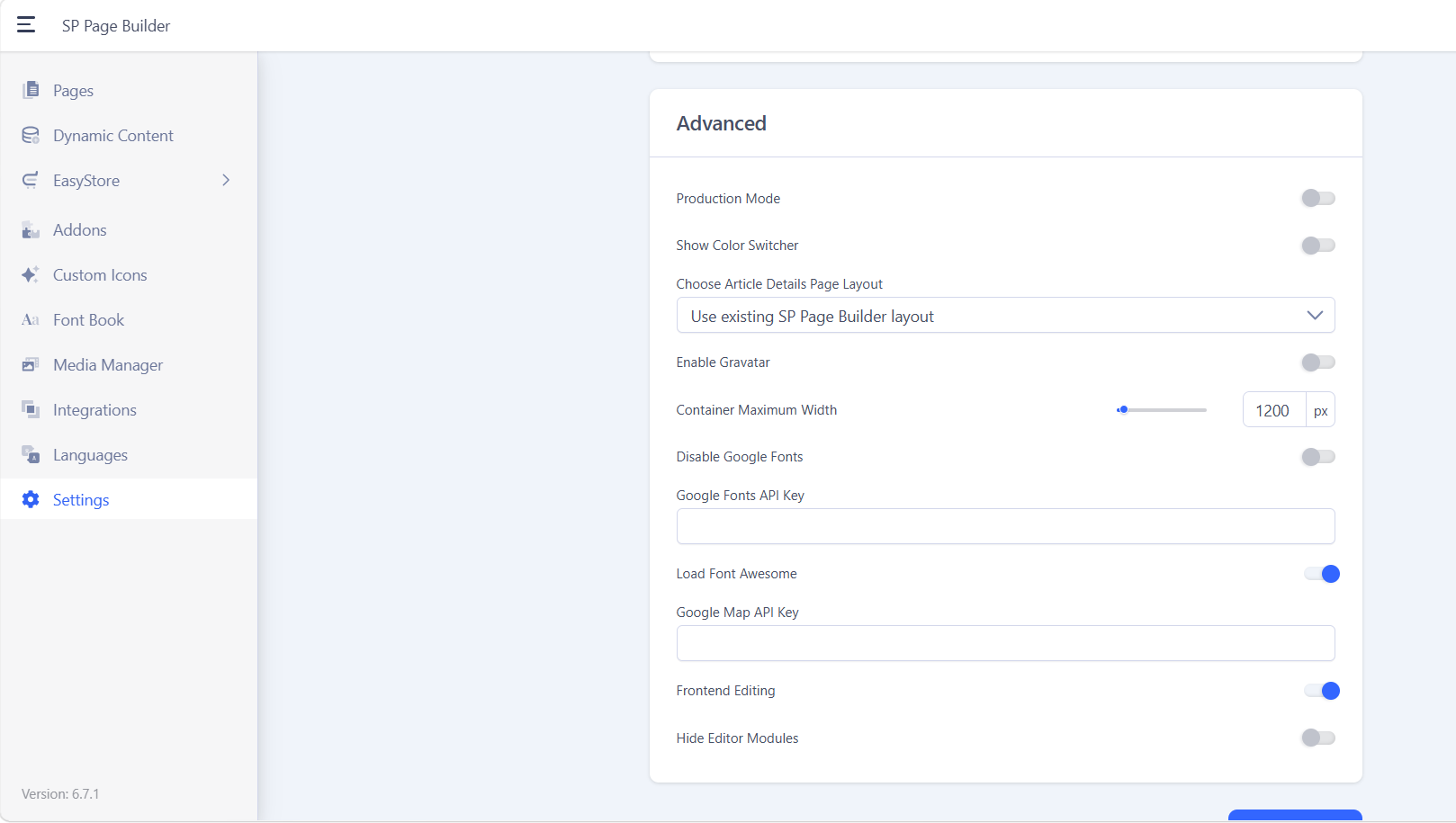Toggle Hide Editor Modules switch

[x=1318, y=738]
